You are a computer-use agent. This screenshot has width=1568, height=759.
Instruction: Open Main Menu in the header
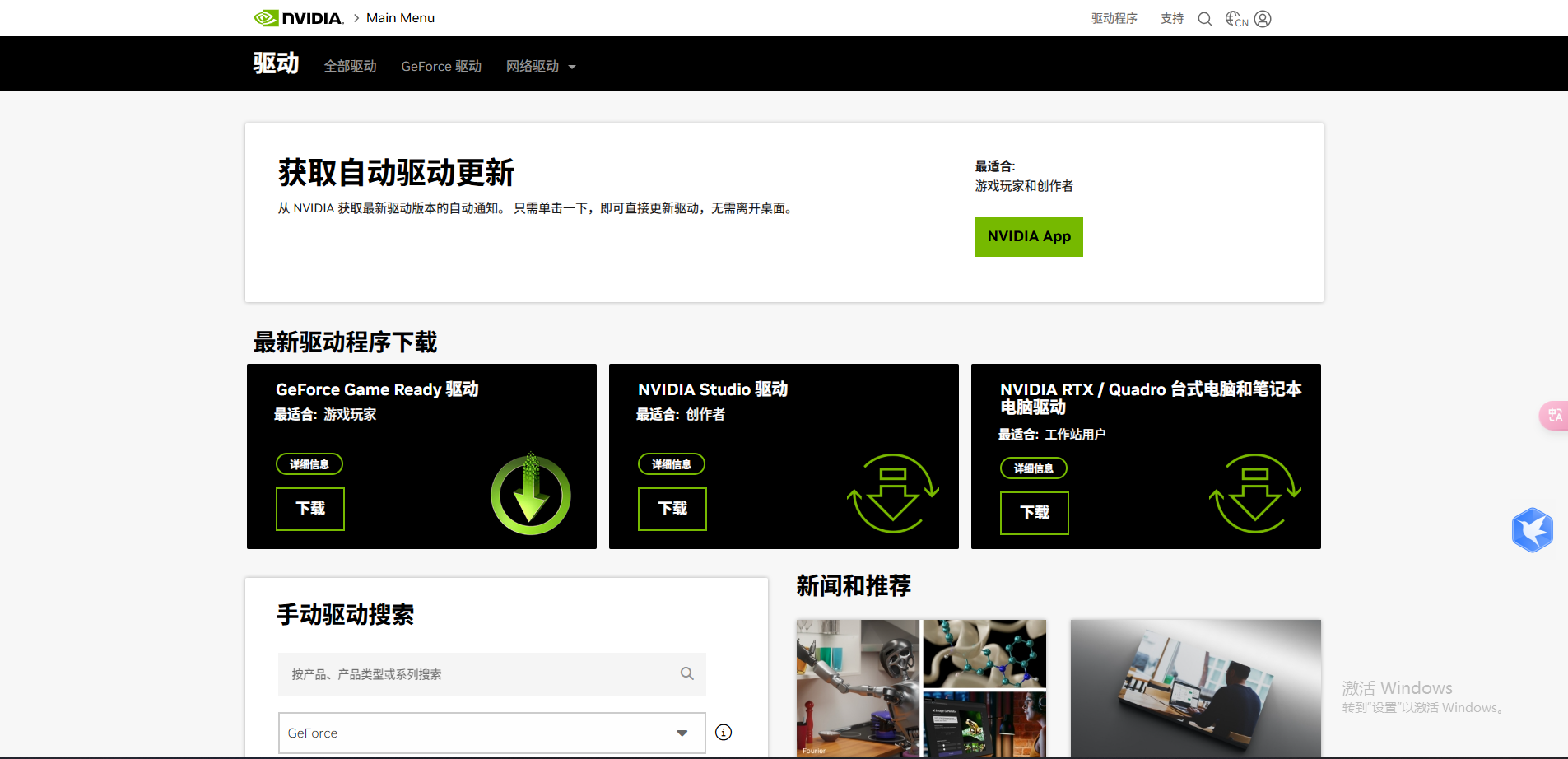pyautogui.click(x=400, y=18)
